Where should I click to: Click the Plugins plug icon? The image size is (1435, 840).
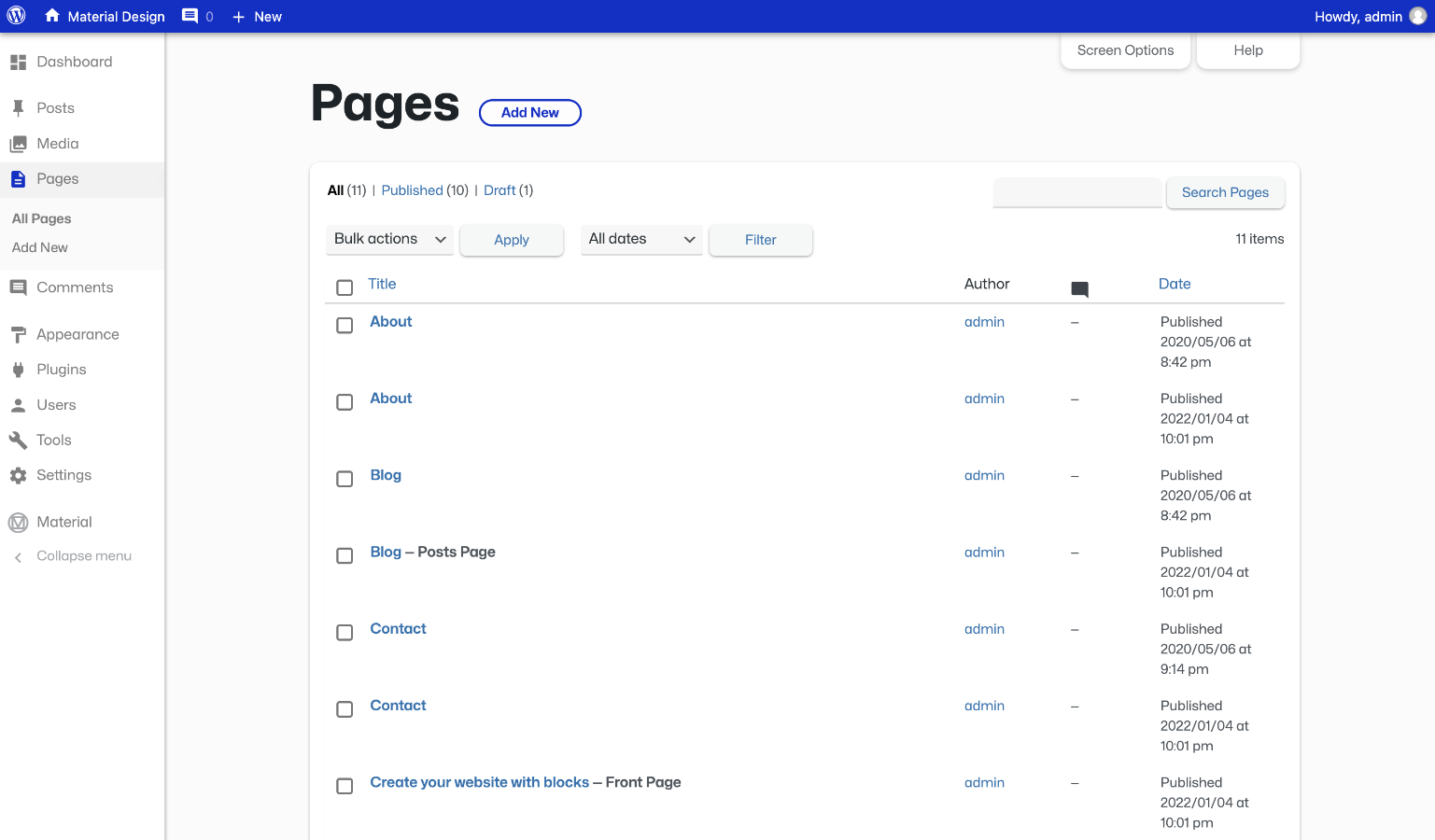[18, 370]
